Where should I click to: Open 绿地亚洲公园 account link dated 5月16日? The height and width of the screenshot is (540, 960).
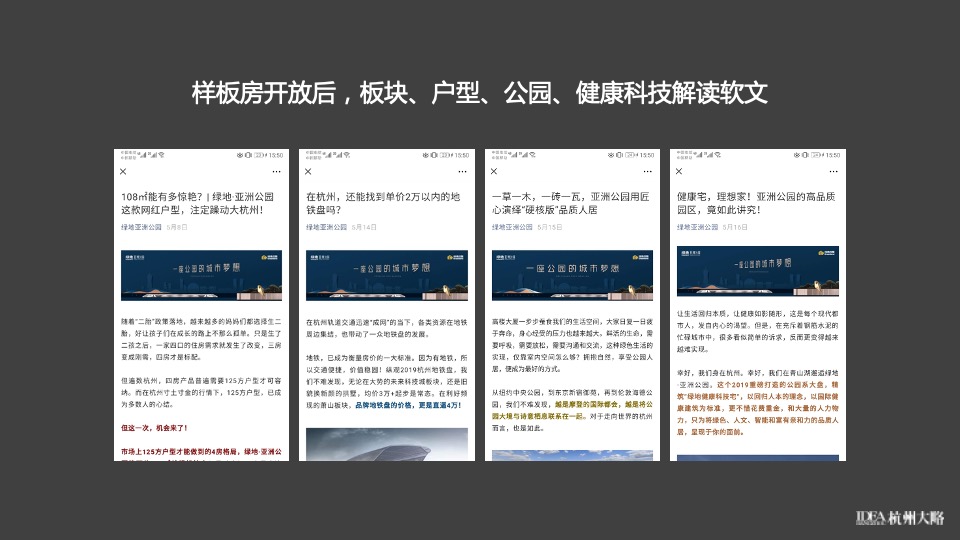[x=697, y=227]
